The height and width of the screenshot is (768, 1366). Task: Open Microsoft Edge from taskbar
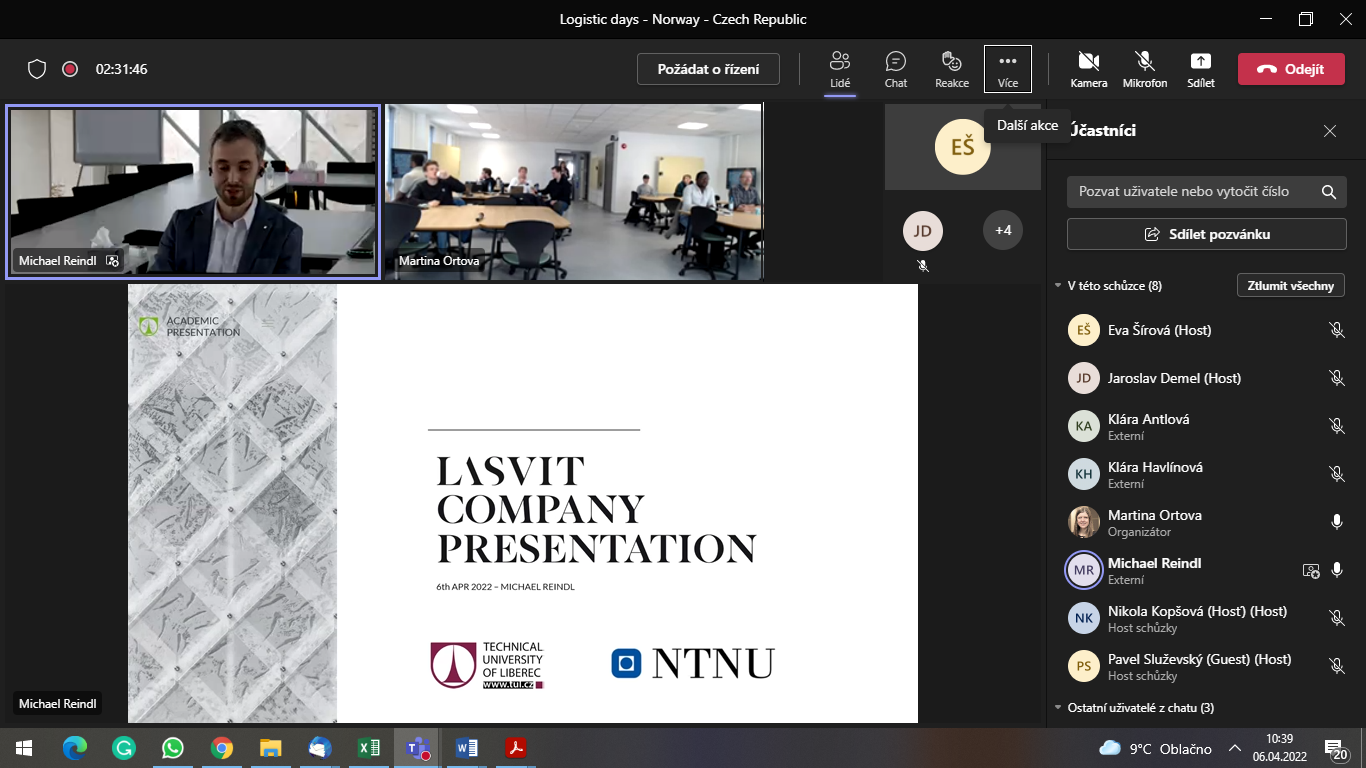[x=75, y=748]
